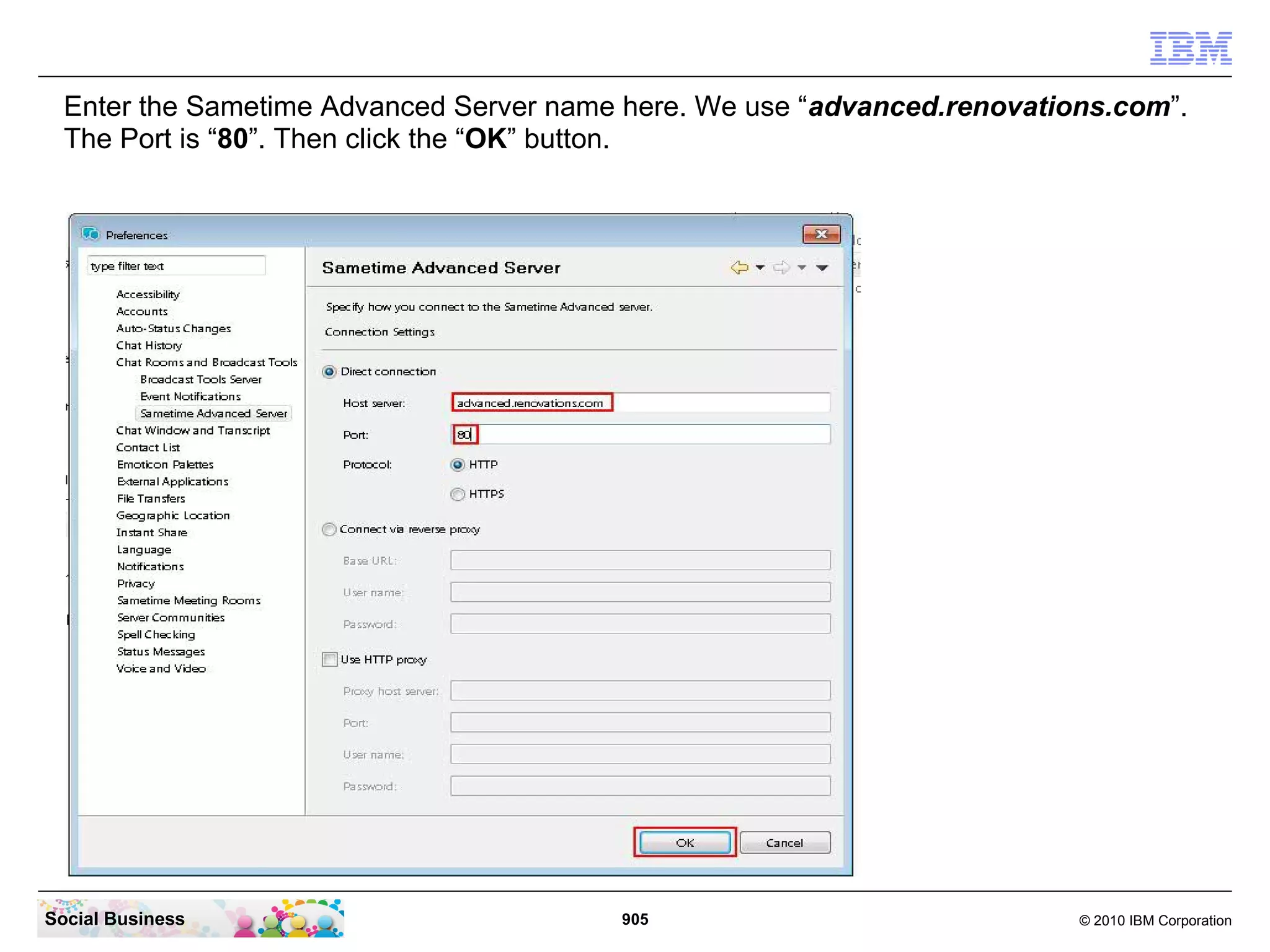Image resolution: width=1270 pixels, height=952 pixels.
Task: Open the back history dropdown arrow
Action: (760, 268)
